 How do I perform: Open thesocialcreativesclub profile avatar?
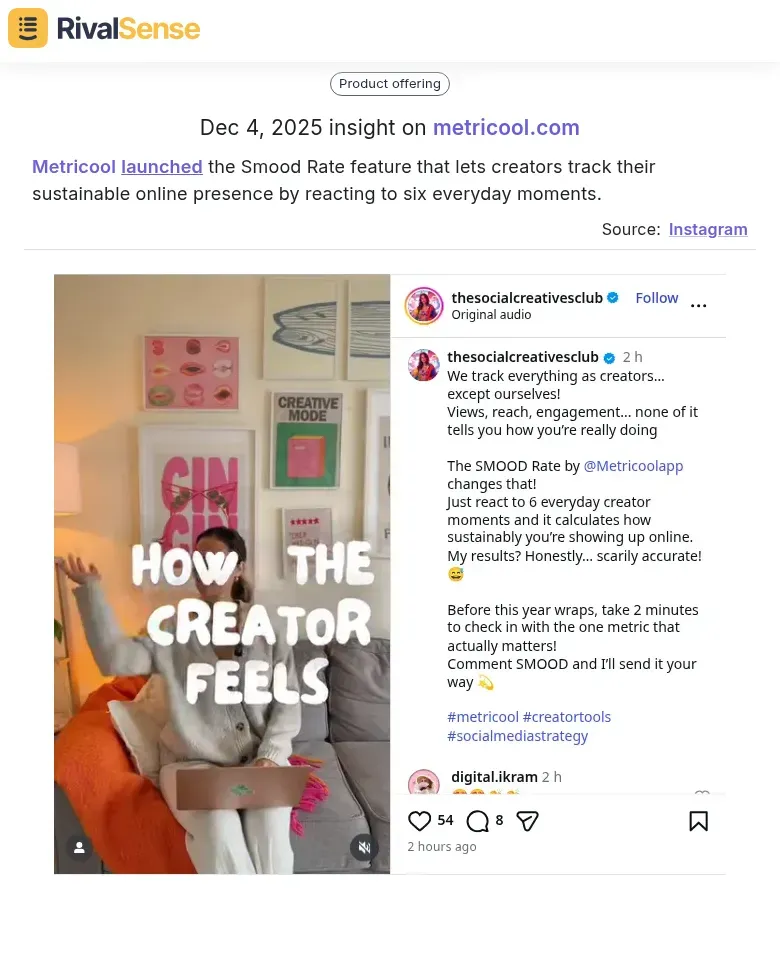pyautogui.click(x=423, y=305)
